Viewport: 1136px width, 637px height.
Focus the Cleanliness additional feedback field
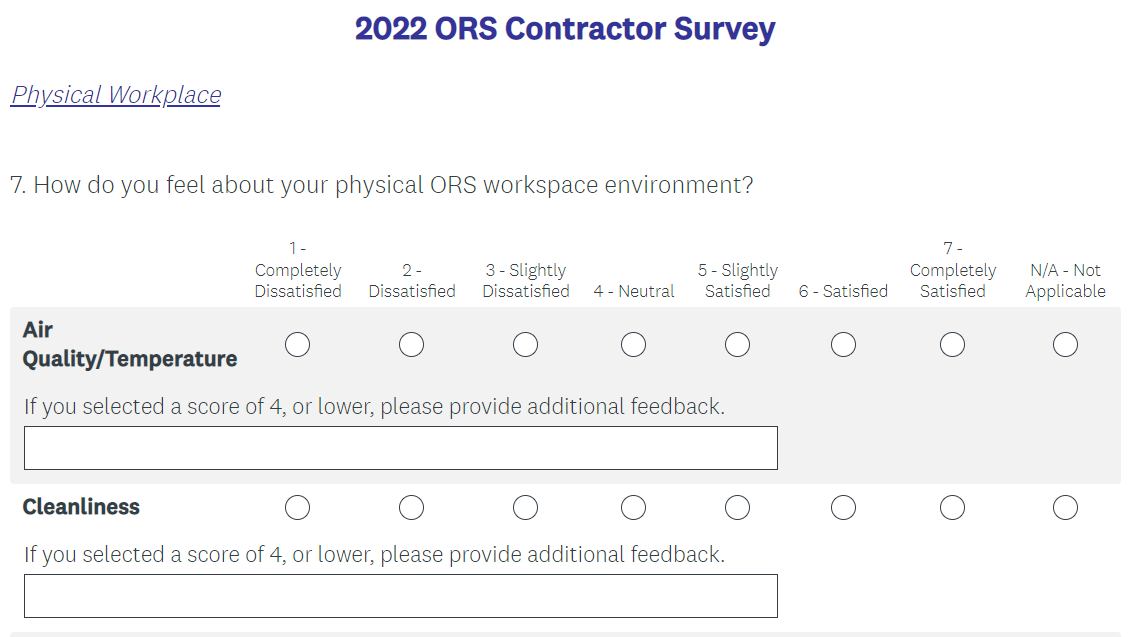[x=400, y=596]
